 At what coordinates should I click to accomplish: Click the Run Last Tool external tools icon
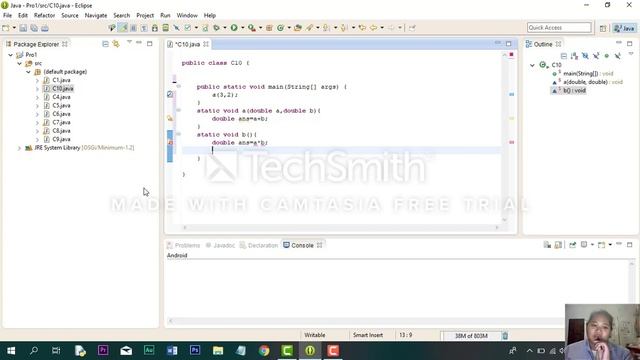(x=252, y=28)
